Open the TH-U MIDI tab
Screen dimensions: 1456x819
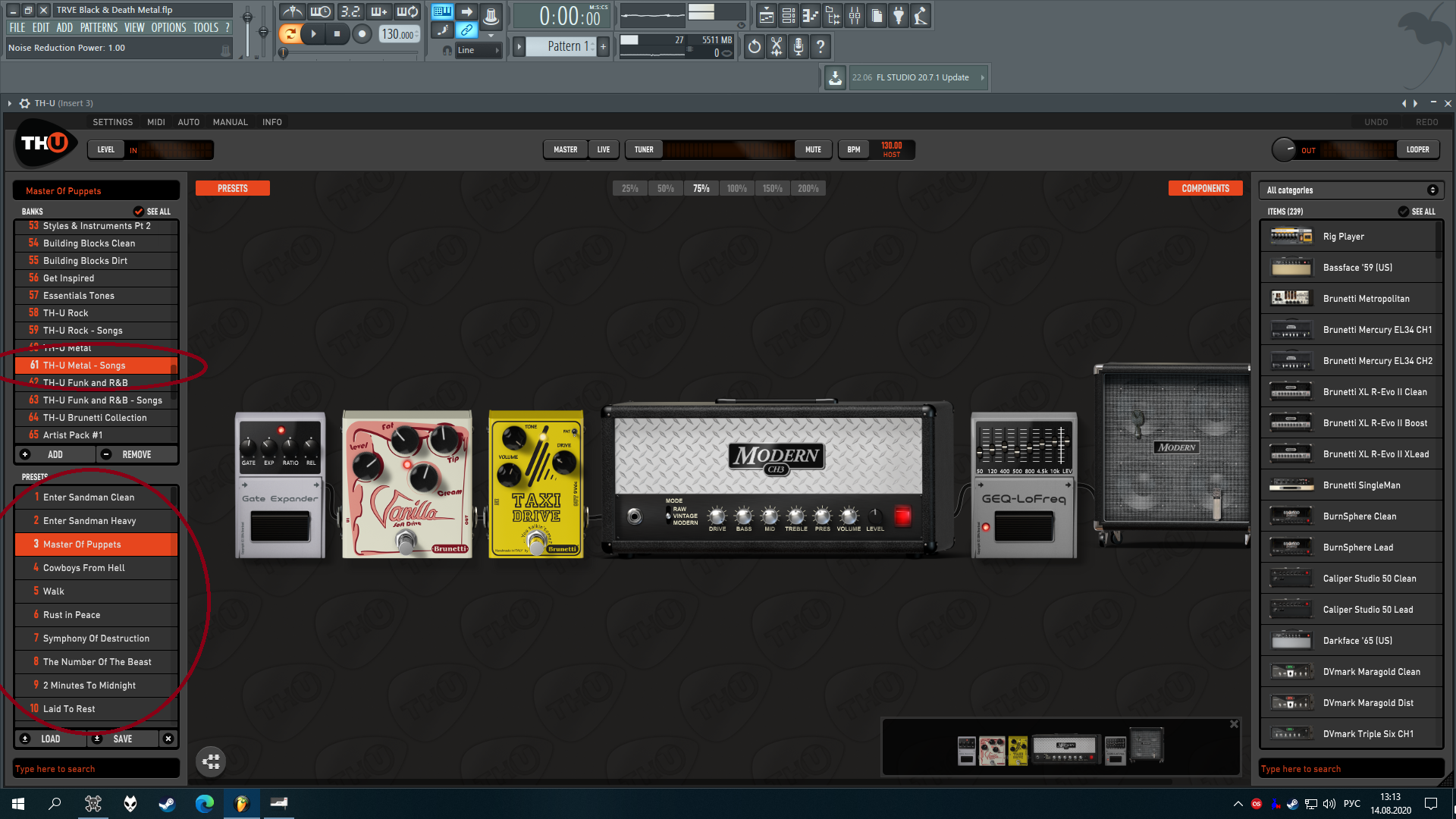(x=156, y=122)
